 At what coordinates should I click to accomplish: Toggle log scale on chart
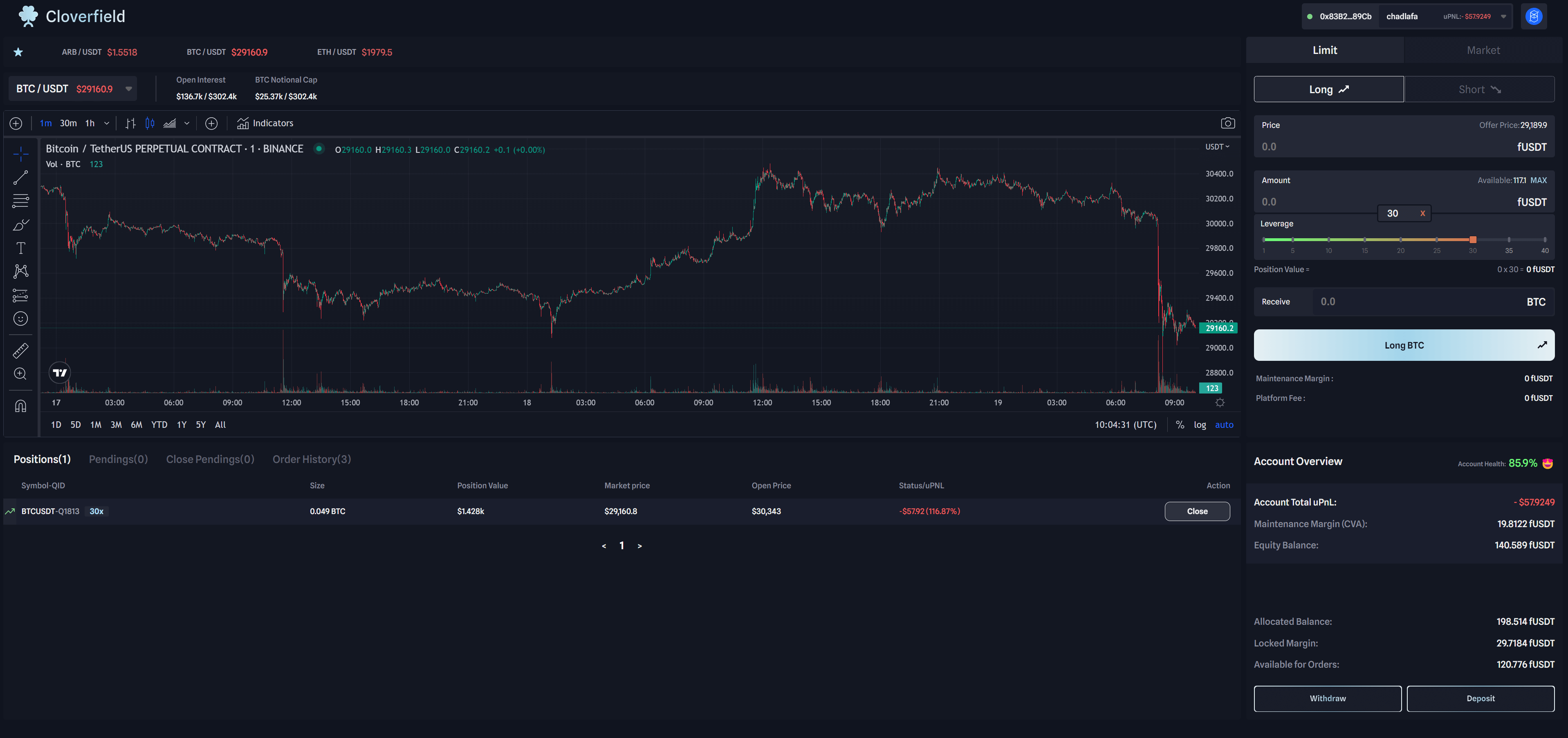[x=1200, y=425]
